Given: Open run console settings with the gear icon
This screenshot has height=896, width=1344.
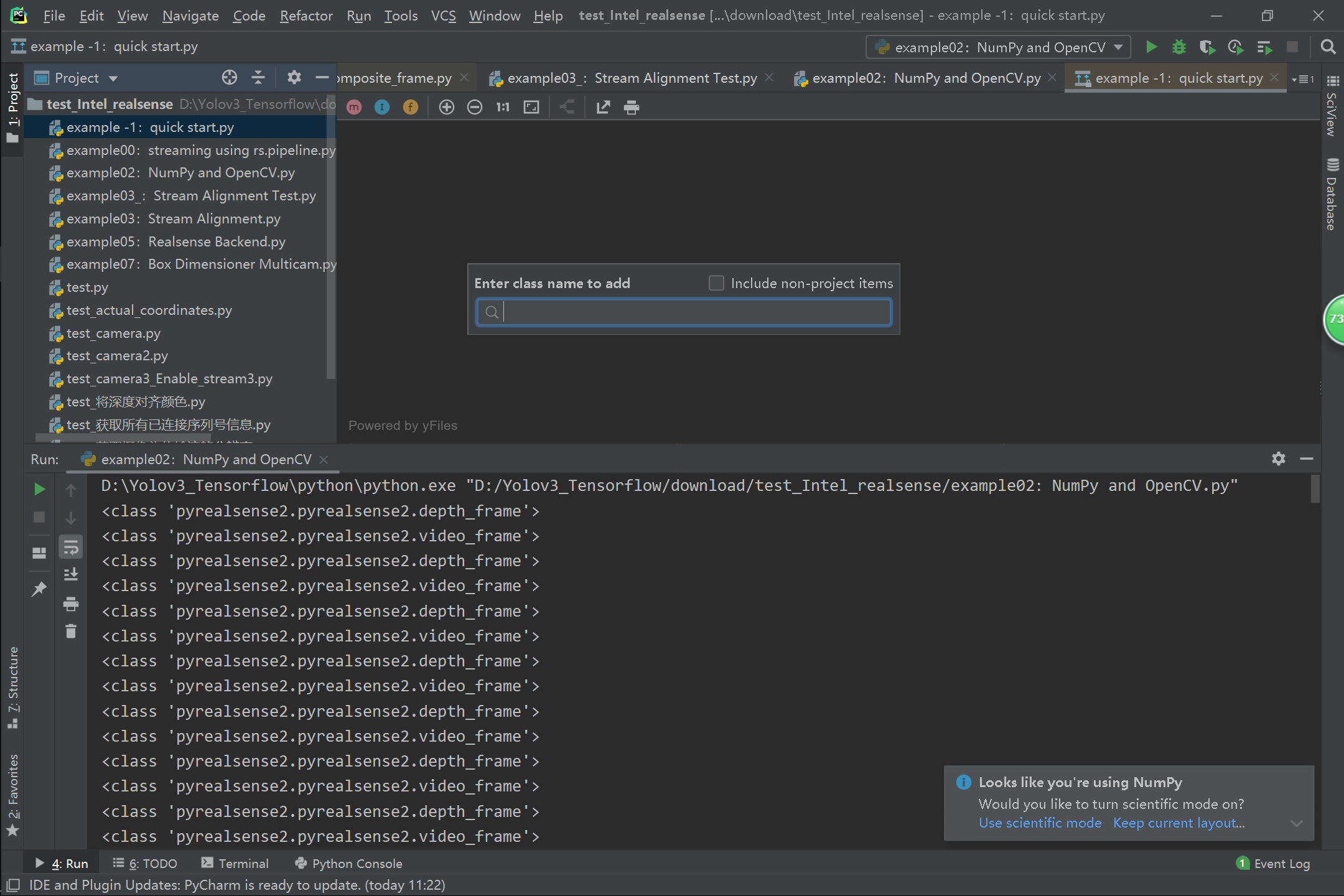Looking at the screenshot, I should point(1278,459).
